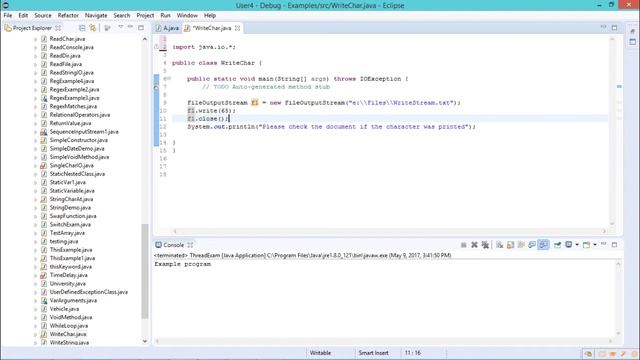Minimize the editor area
This screenshot has height=360, width=640.
tap(603, 27)
